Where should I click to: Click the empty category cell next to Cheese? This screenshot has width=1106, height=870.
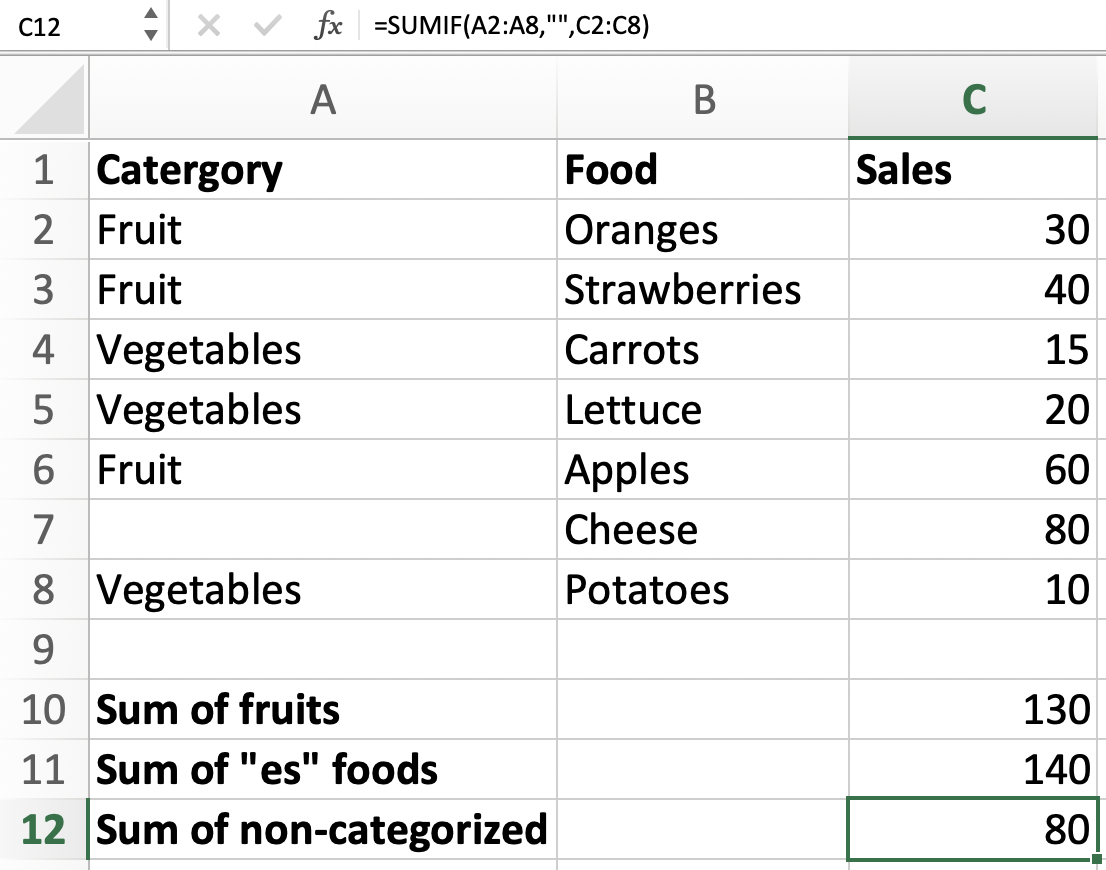tap(322, 530)
